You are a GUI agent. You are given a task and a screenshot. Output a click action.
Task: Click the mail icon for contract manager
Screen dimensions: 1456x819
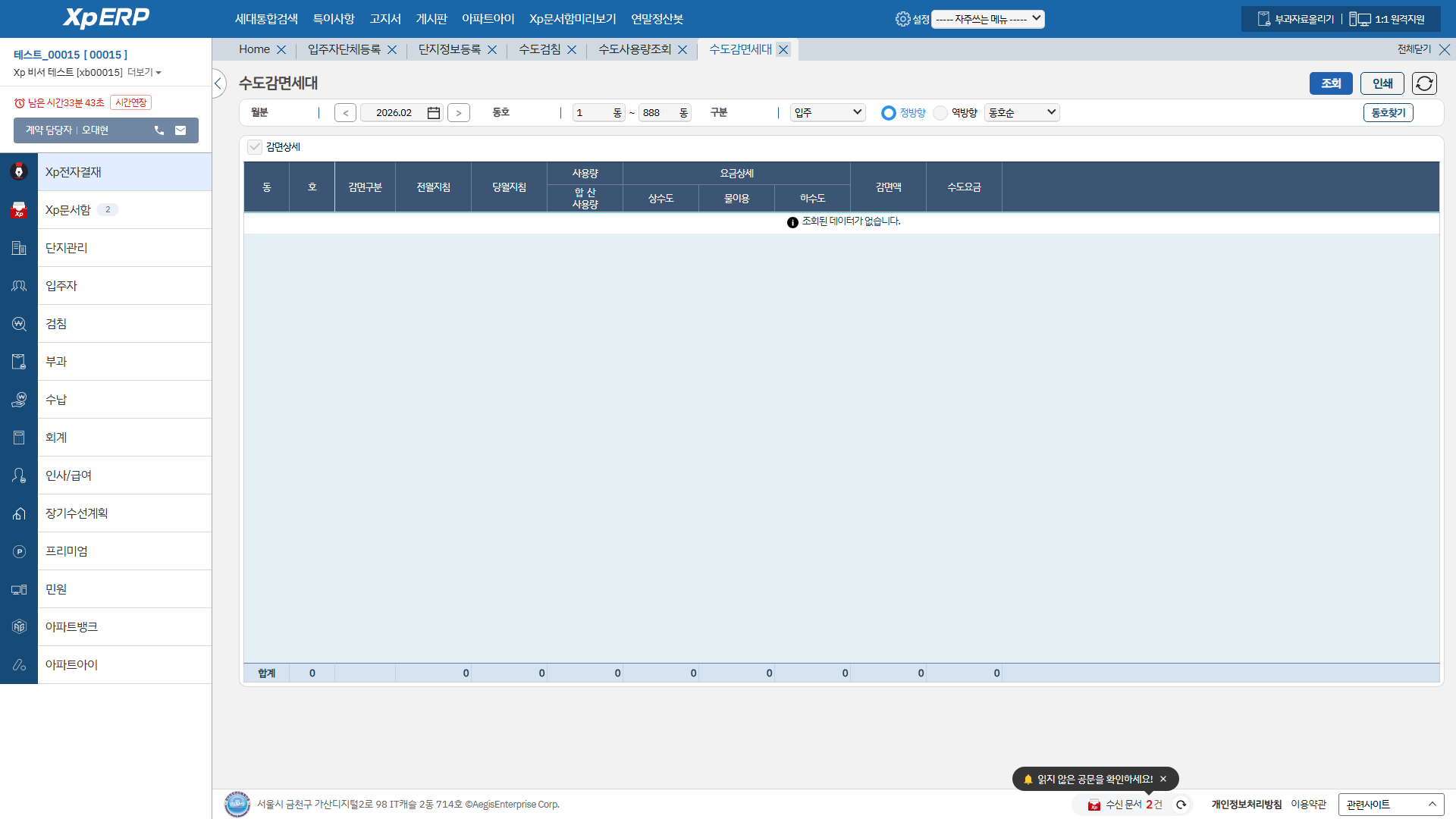(x=180, y=130)
